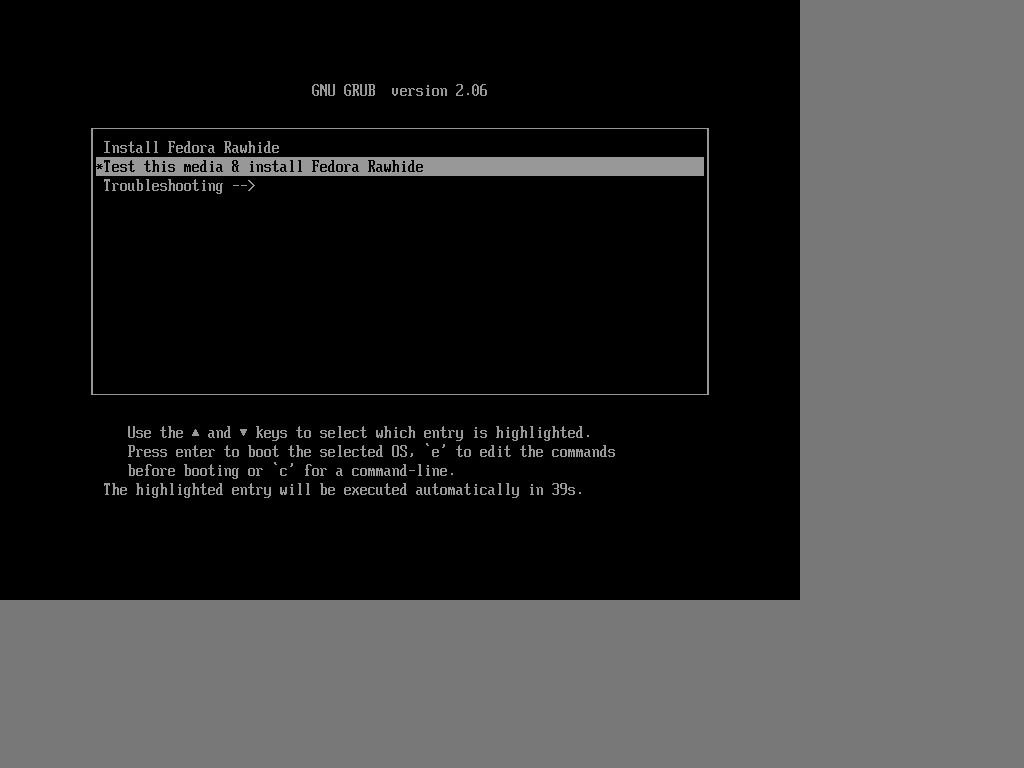Click the asterisk marker beside highlighted entry

tap(99, 167)
